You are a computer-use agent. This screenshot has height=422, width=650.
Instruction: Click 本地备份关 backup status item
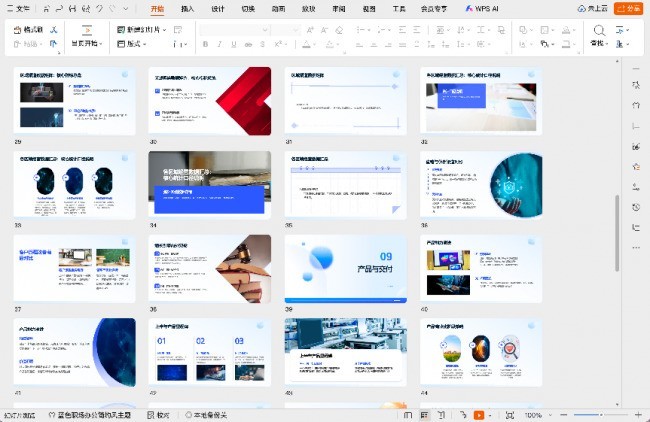tap(206, 415)
